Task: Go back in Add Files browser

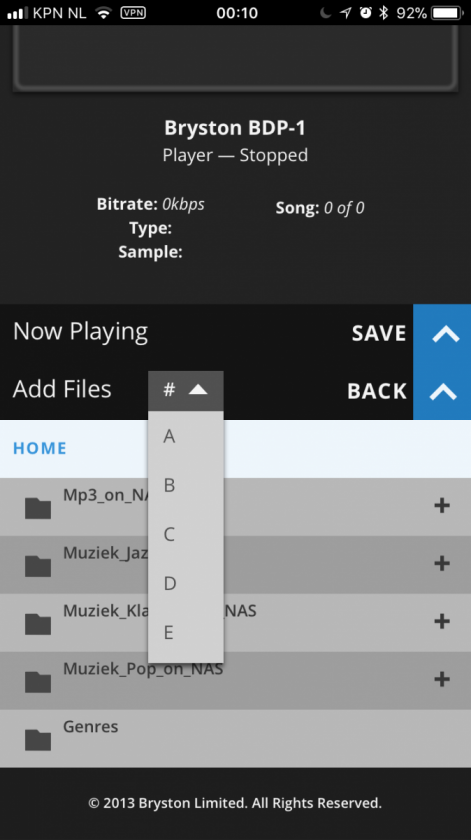Action: tap(377, 391)
